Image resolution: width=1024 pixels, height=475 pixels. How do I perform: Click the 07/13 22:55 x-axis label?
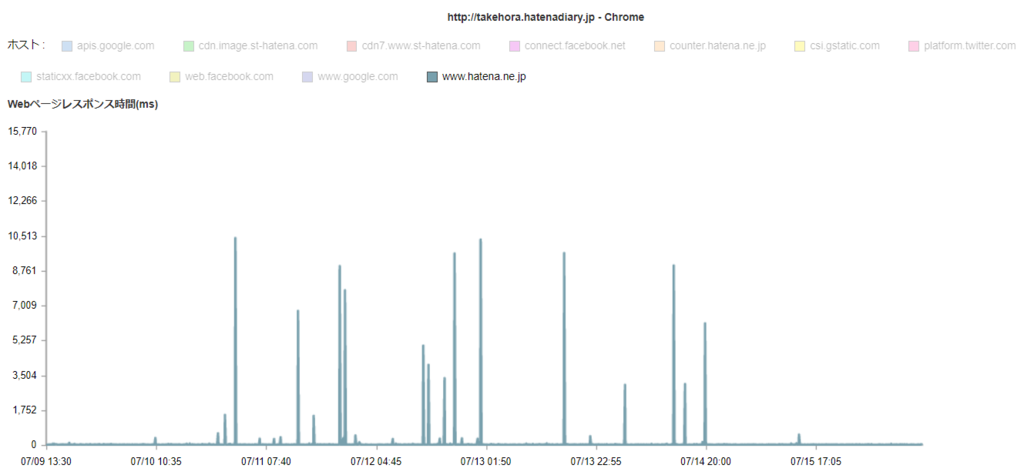[598, 461]
